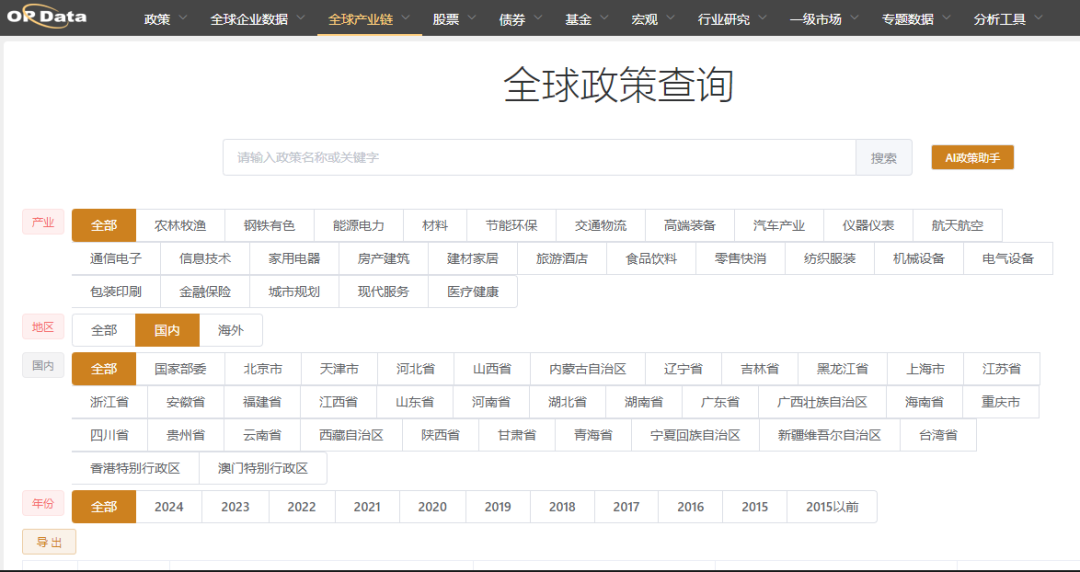
Task: Click the 年份 category label
Action: [43, 504]
